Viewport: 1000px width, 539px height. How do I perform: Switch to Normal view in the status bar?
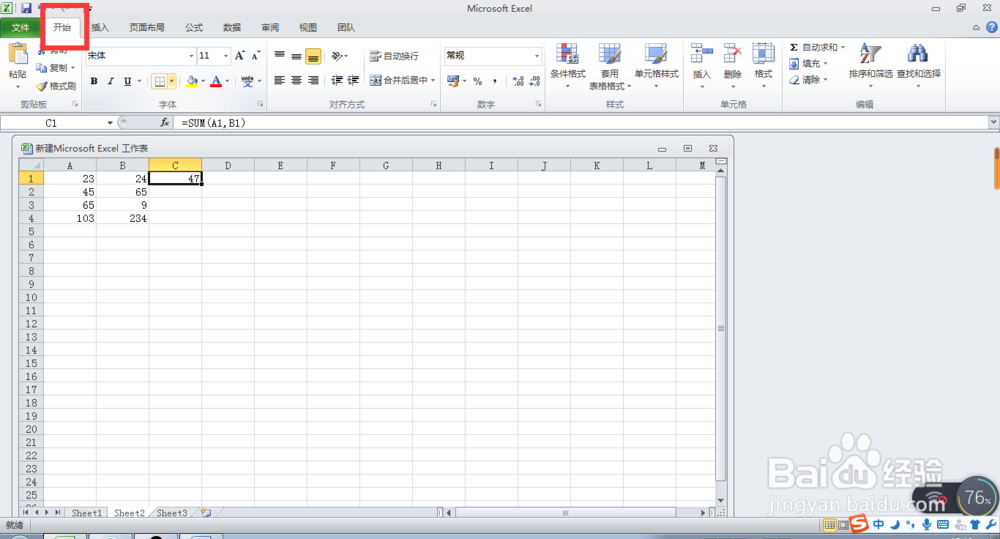[829, 525]
